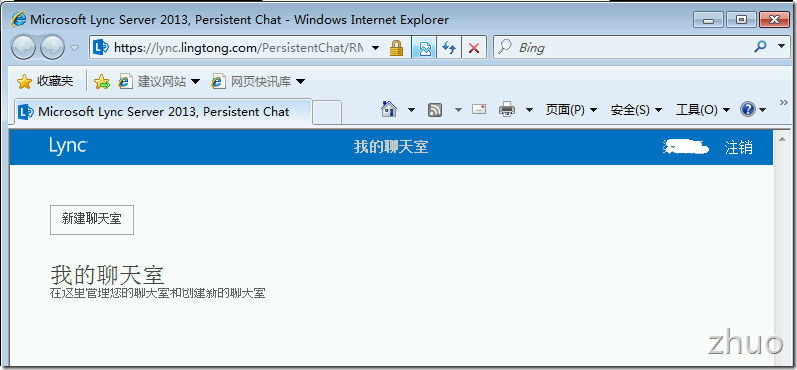The width and height of the screenshot is (797, 370).
Task: Click the Lync favicon in address bar
Action: point(102,48)
